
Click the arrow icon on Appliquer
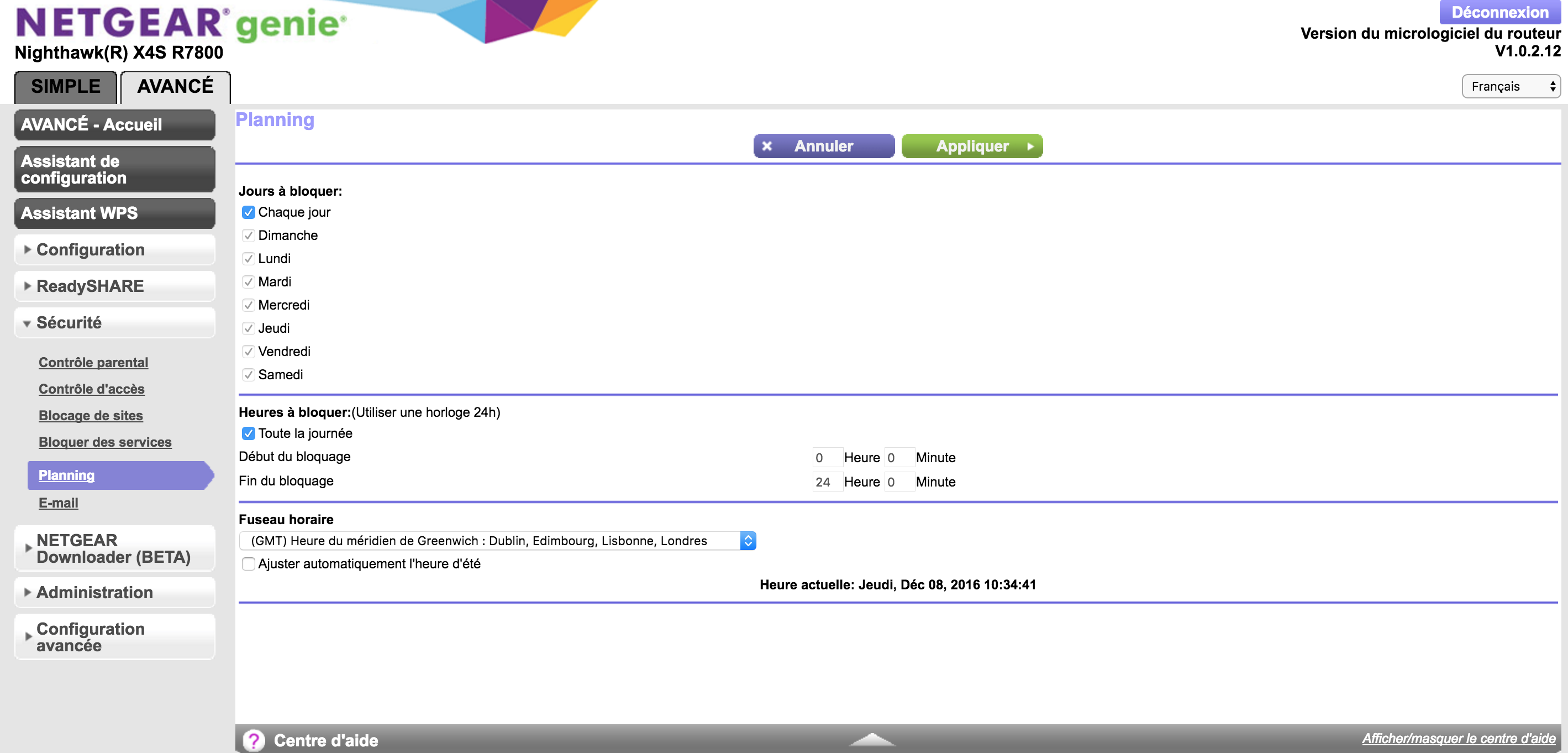click(x=1030, y=146)
